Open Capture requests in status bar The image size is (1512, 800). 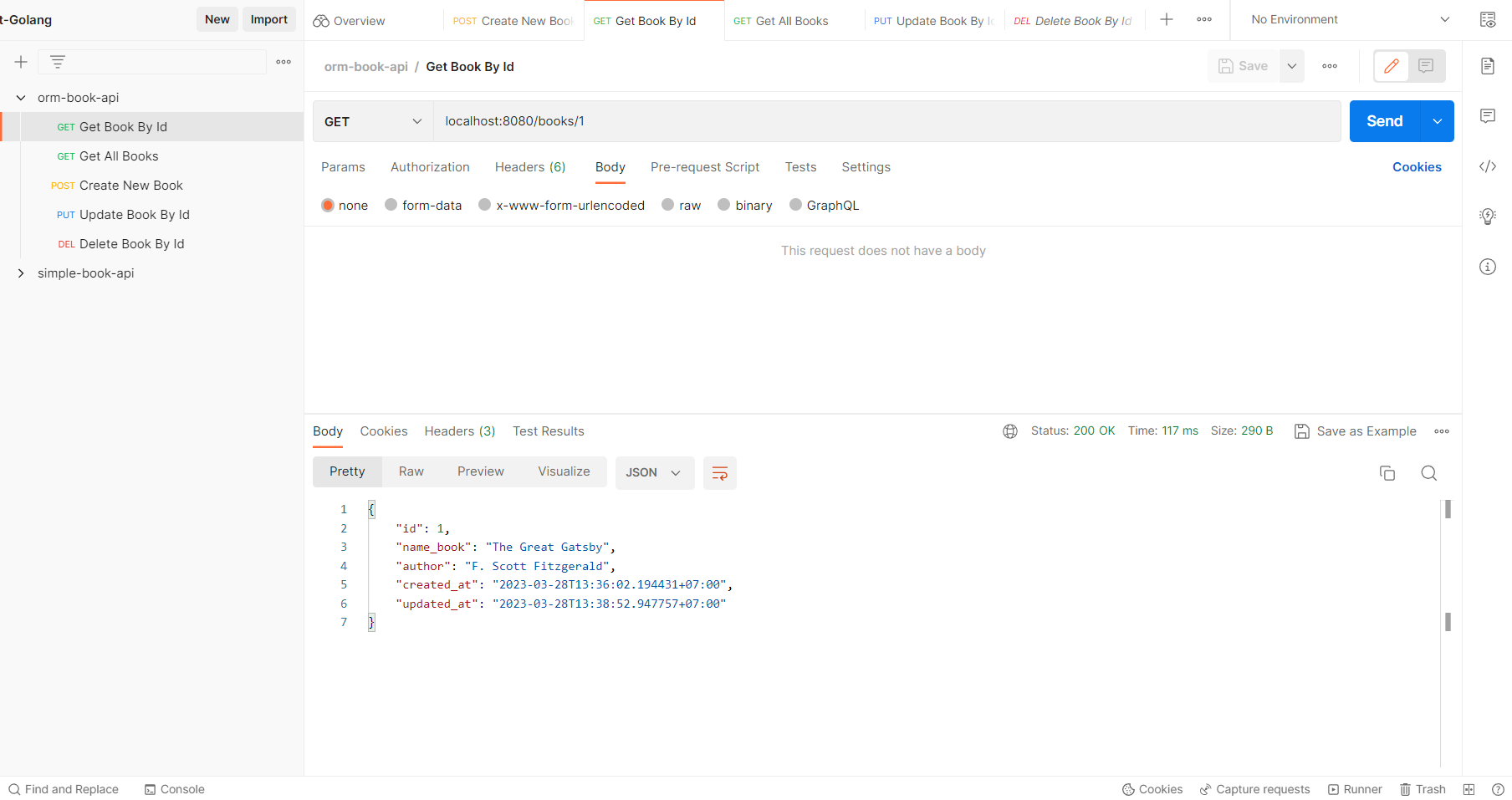pyautogui.click(x=1254, y=789)
